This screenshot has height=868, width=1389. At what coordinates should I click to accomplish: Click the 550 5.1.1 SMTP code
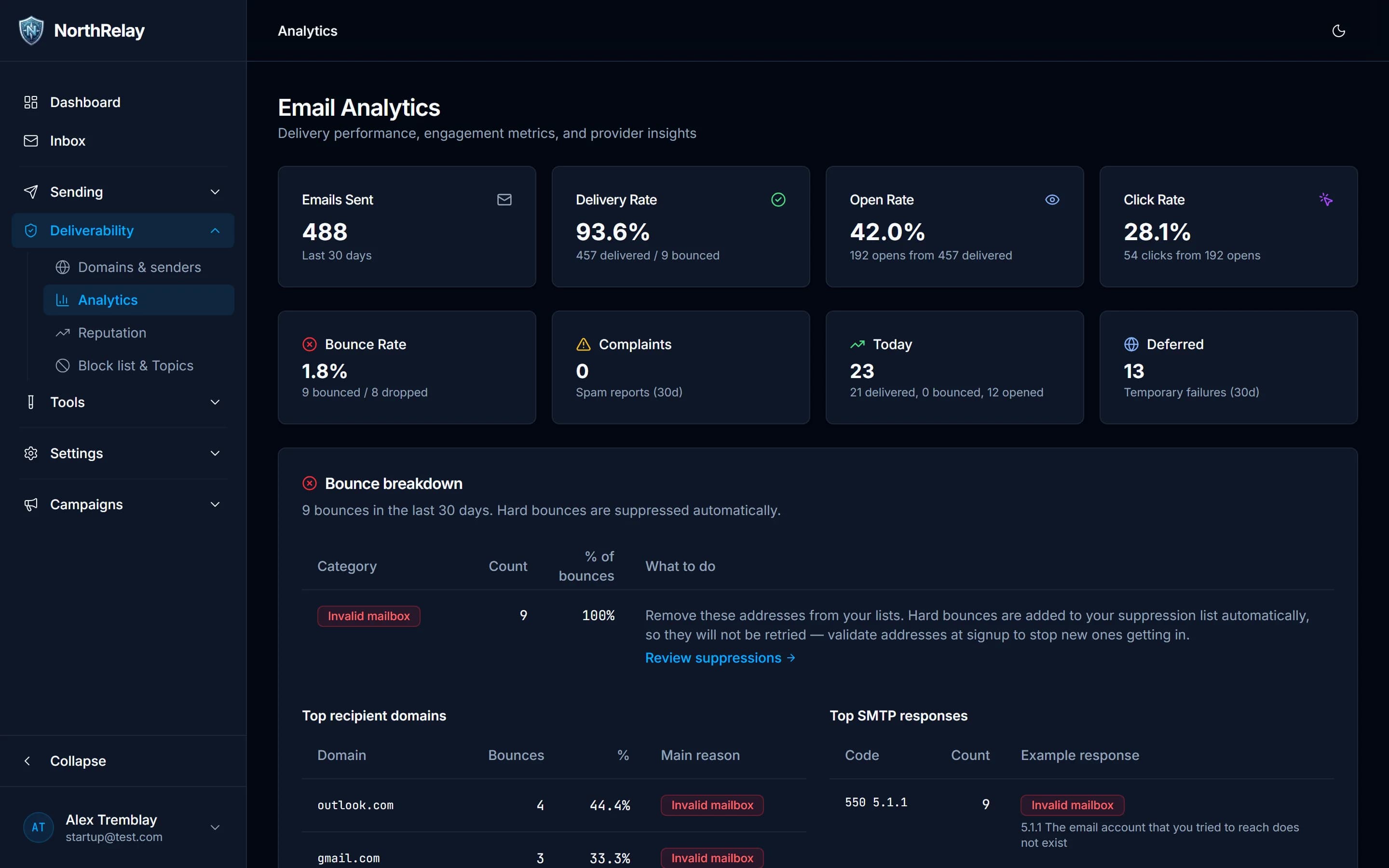click(876, 802)
